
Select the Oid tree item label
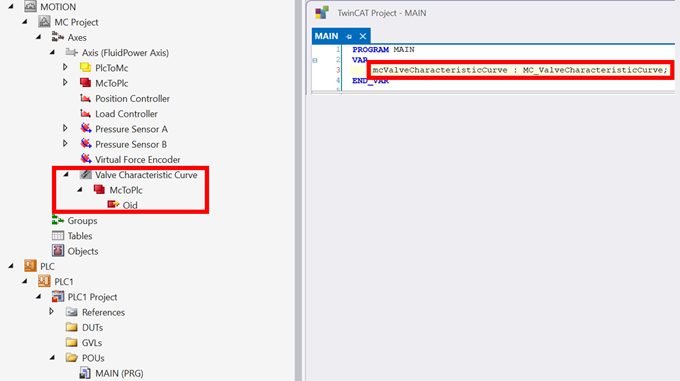(130, 205)
